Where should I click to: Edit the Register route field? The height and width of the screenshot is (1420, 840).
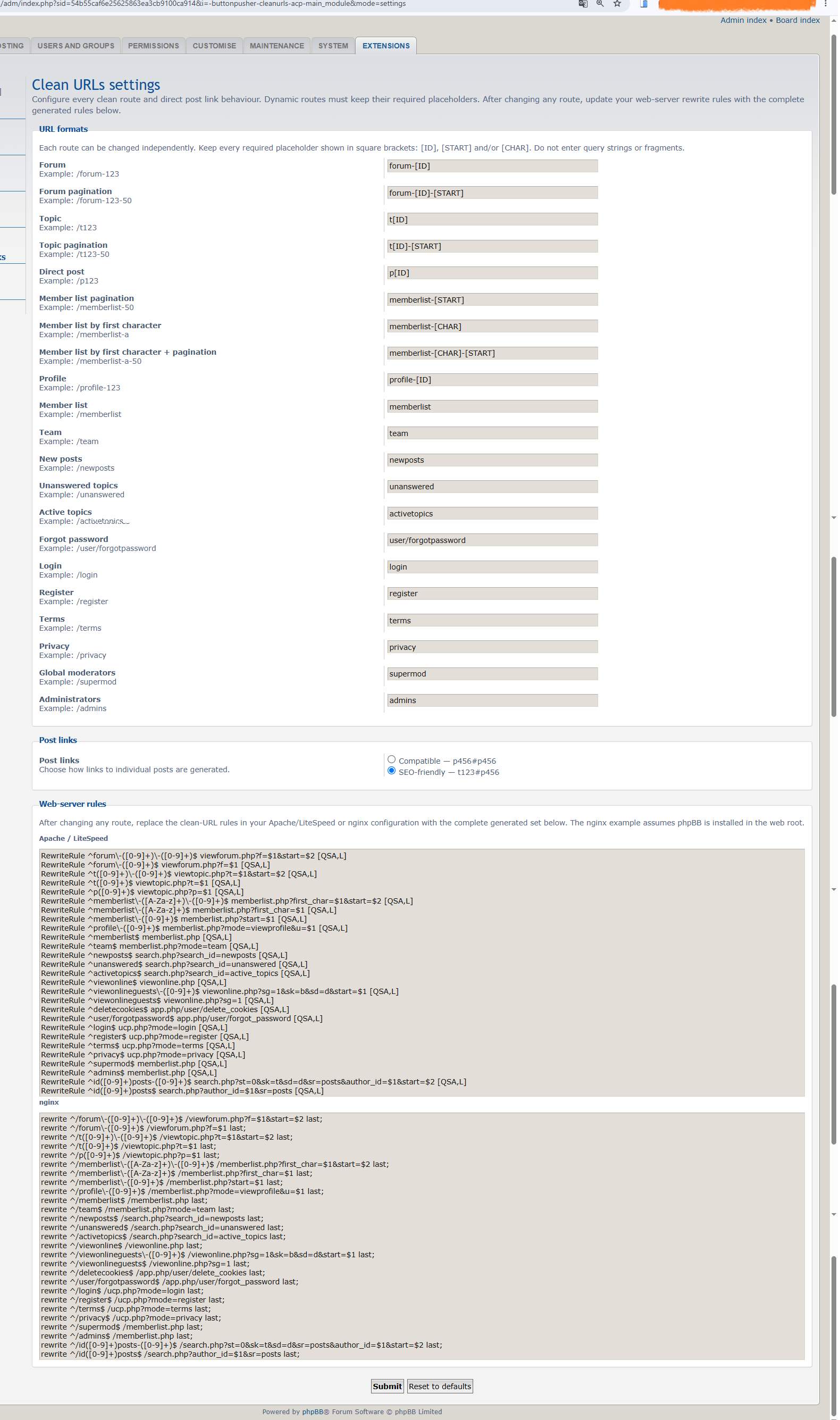pos(492,594)
